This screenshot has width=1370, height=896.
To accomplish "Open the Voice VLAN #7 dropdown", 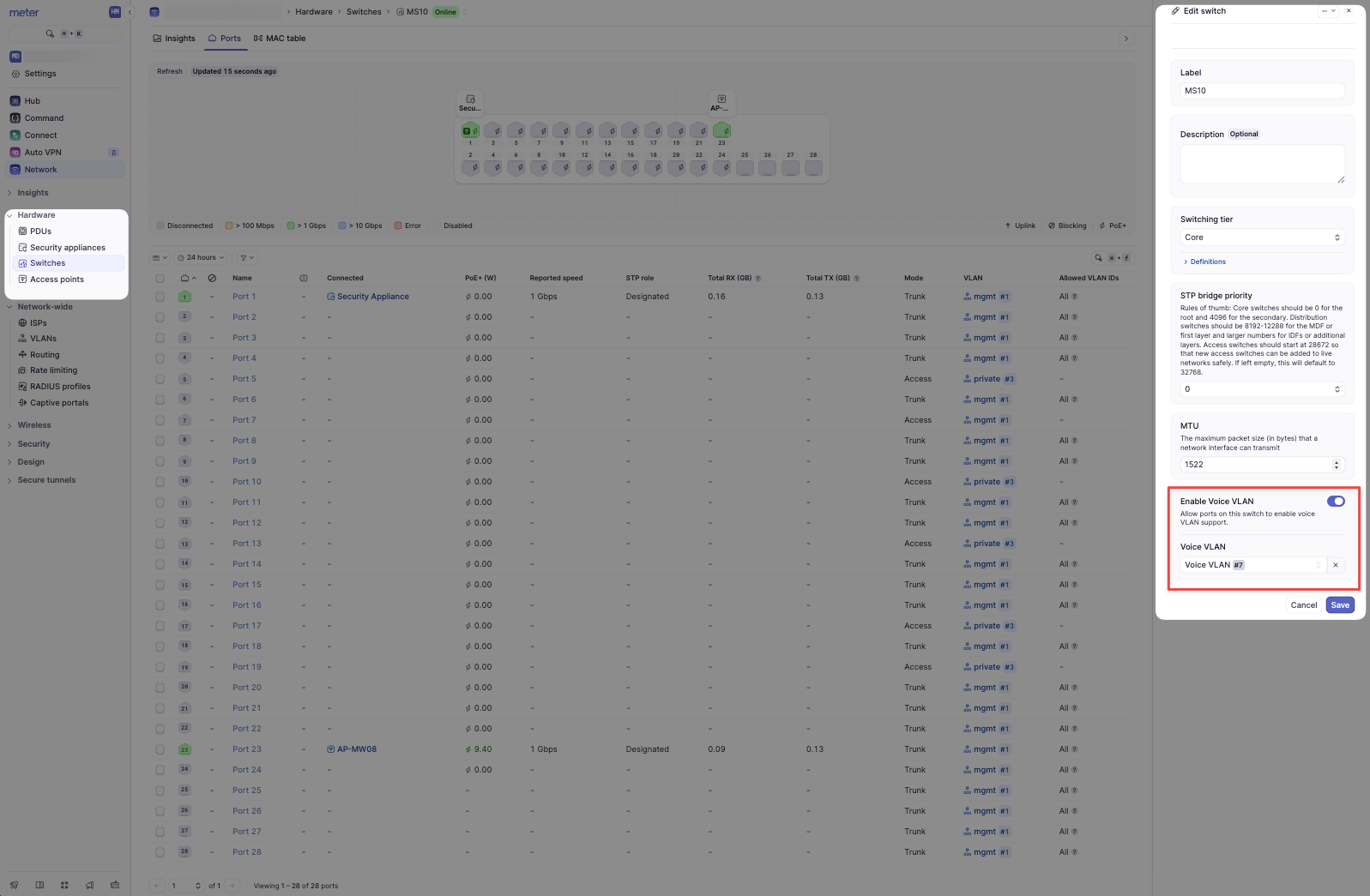I will pyautogui.click(x=1253, y=565).
